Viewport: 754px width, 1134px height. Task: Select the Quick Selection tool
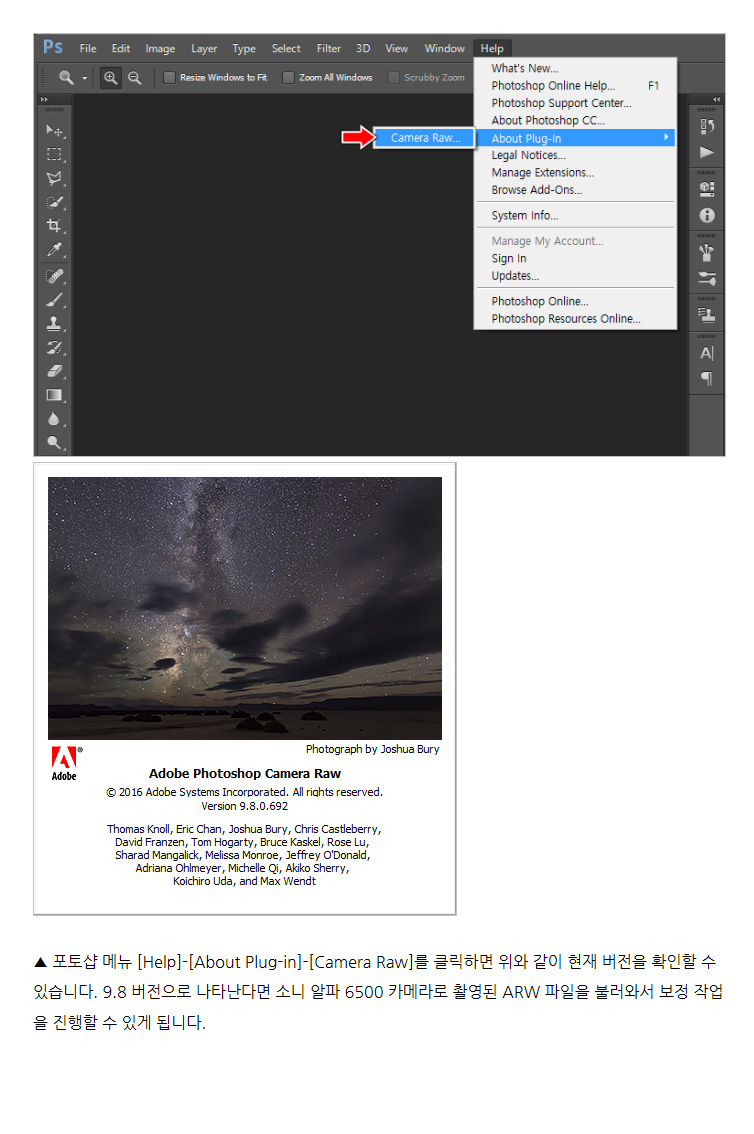click(54, 202)
